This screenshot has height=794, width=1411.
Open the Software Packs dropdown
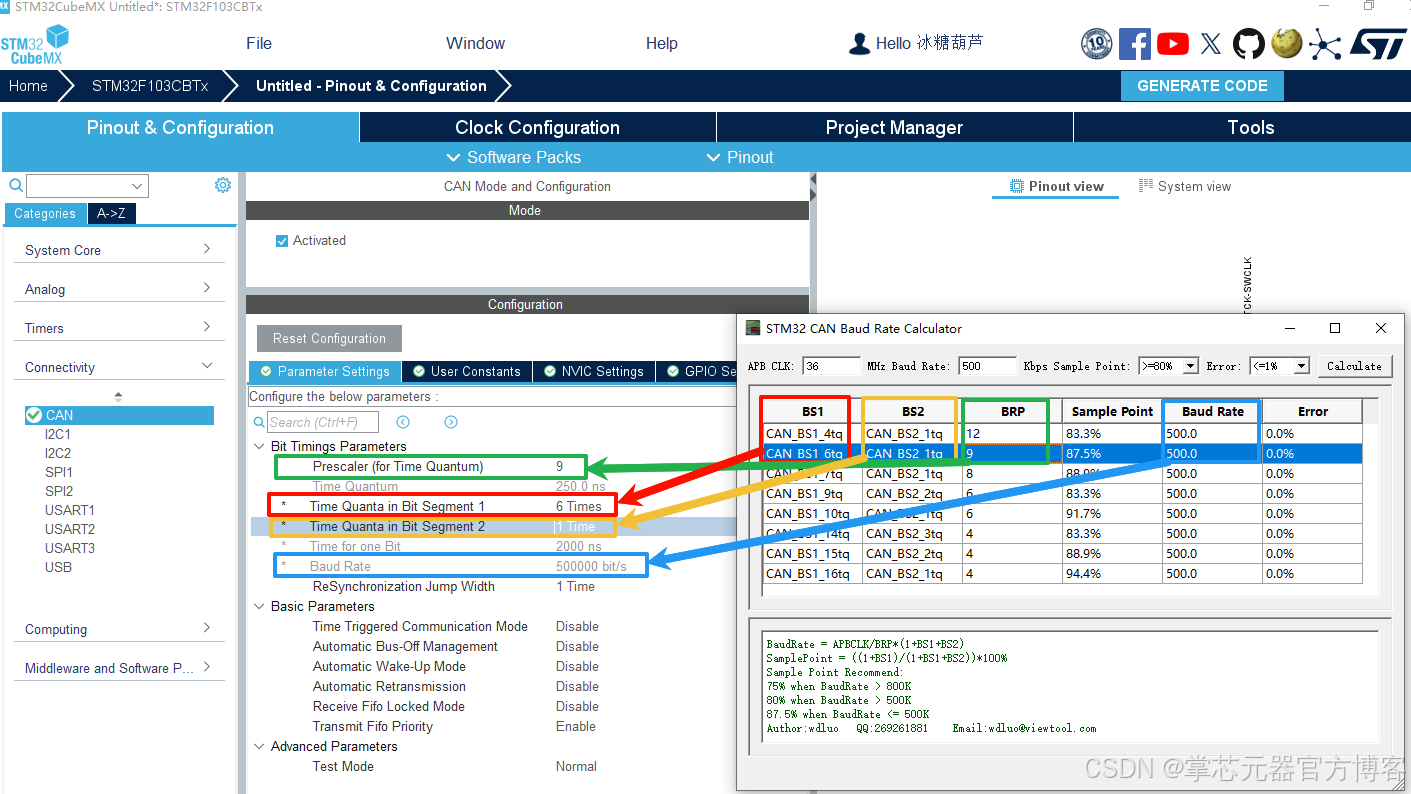513,157
